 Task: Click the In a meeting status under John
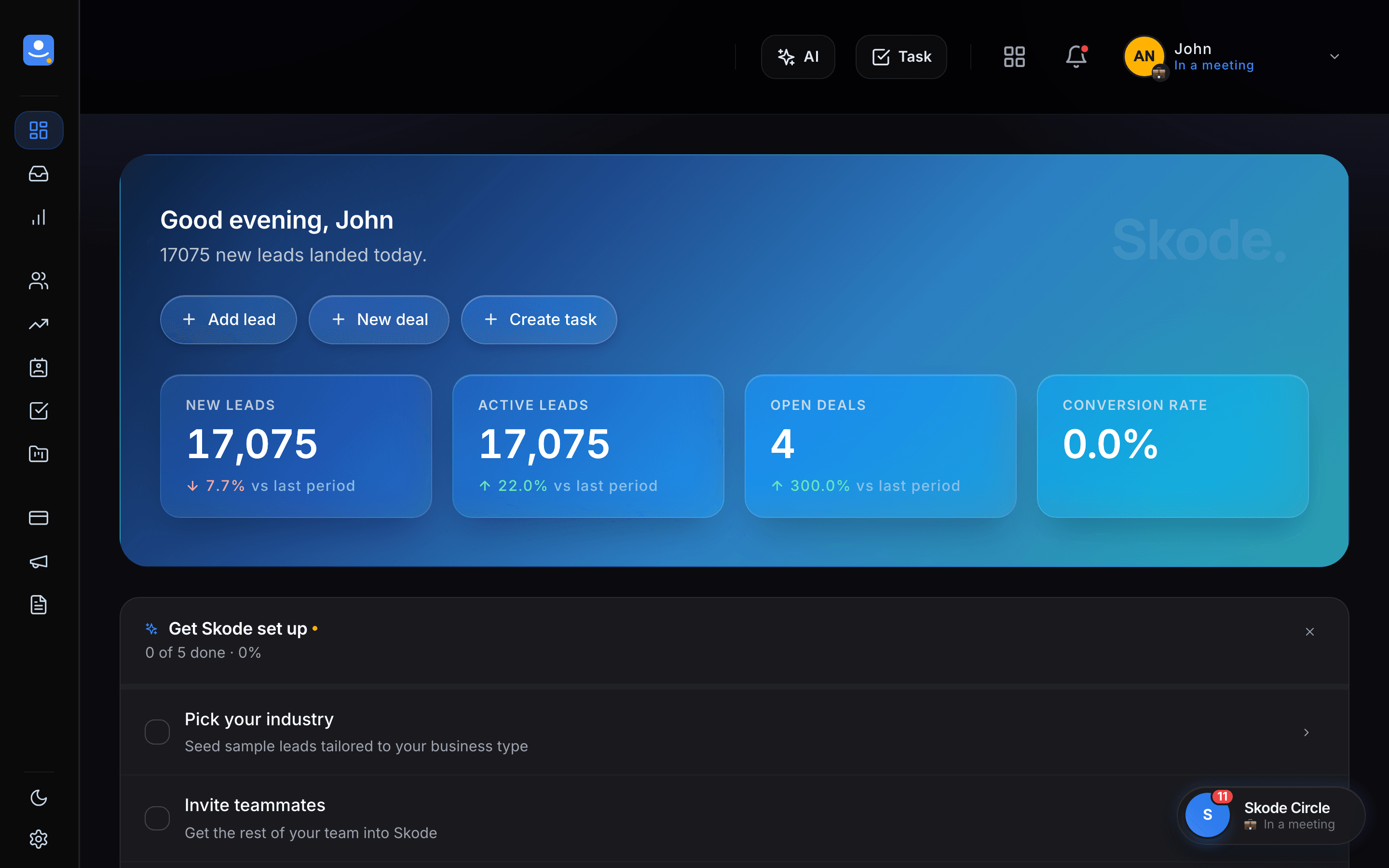point(1214,66)
